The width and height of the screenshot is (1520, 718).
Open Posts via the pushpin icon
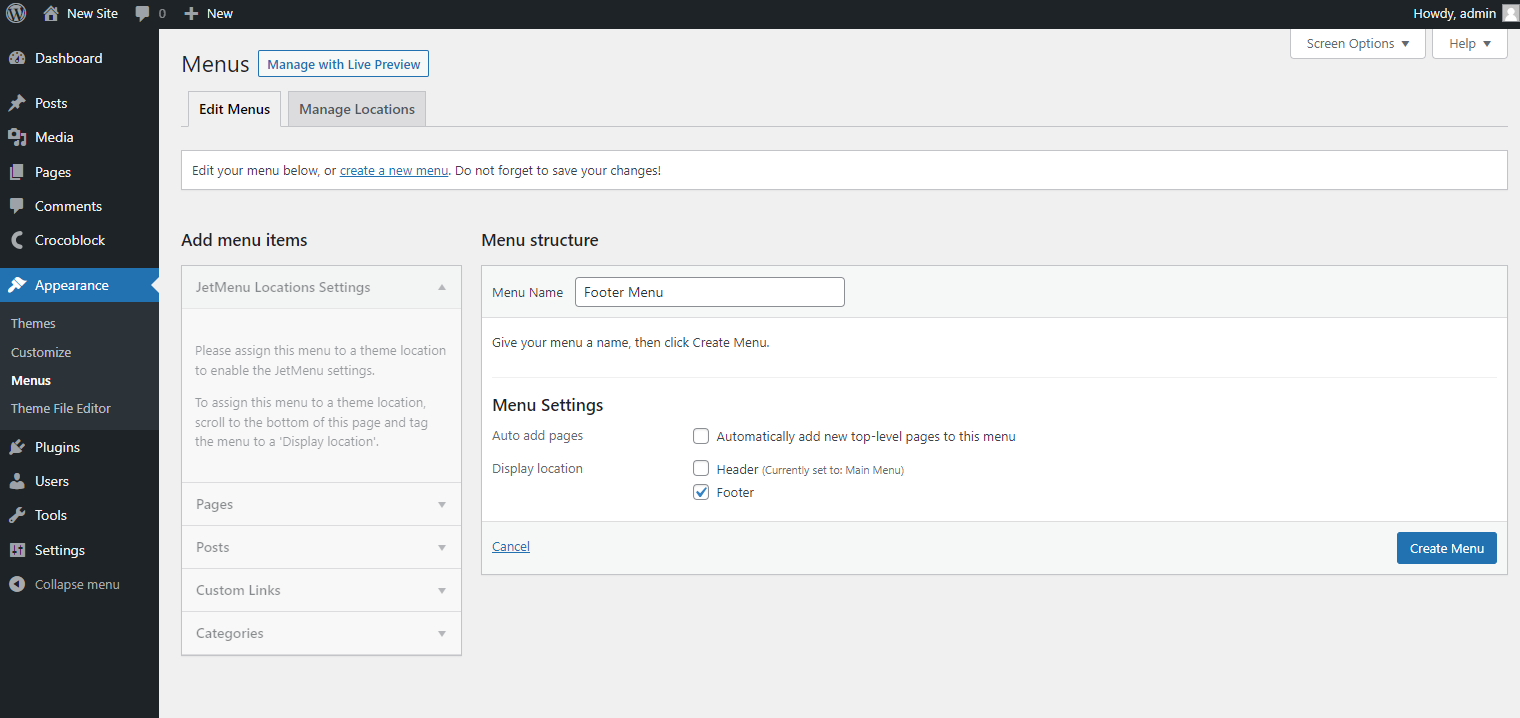click(x=17, y=103)
